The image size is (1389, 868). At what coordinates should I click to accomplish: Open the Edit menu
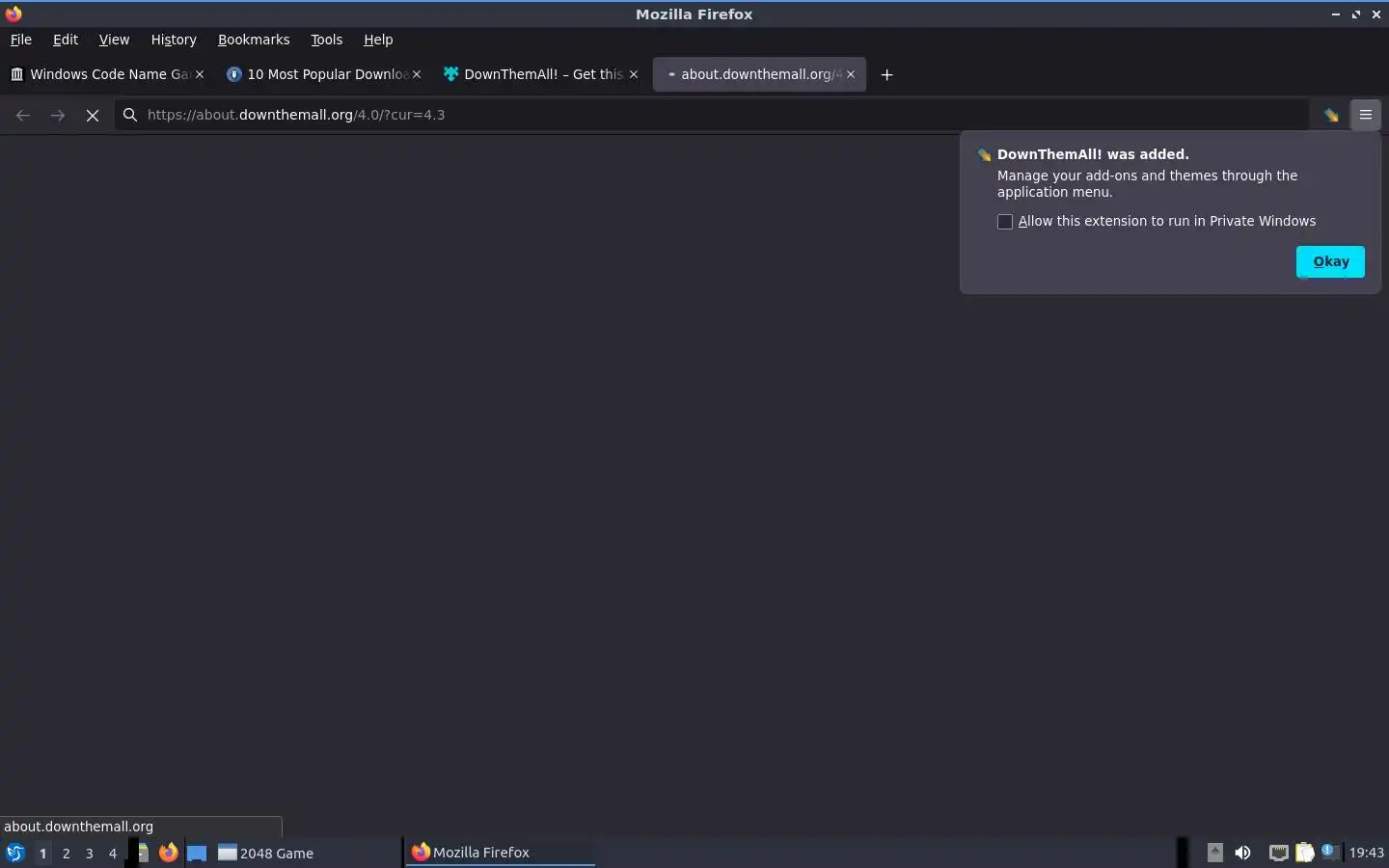[x=66, y=40]
